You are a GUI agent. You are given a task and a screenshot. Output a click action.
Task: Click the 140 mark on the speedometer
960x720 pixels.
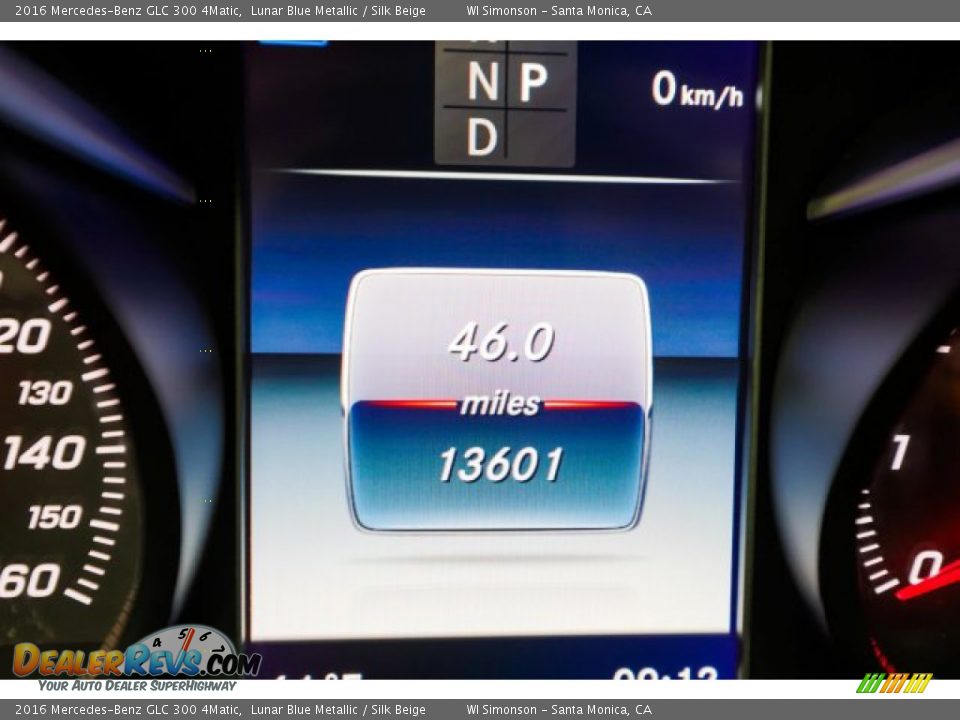point(43,454)
